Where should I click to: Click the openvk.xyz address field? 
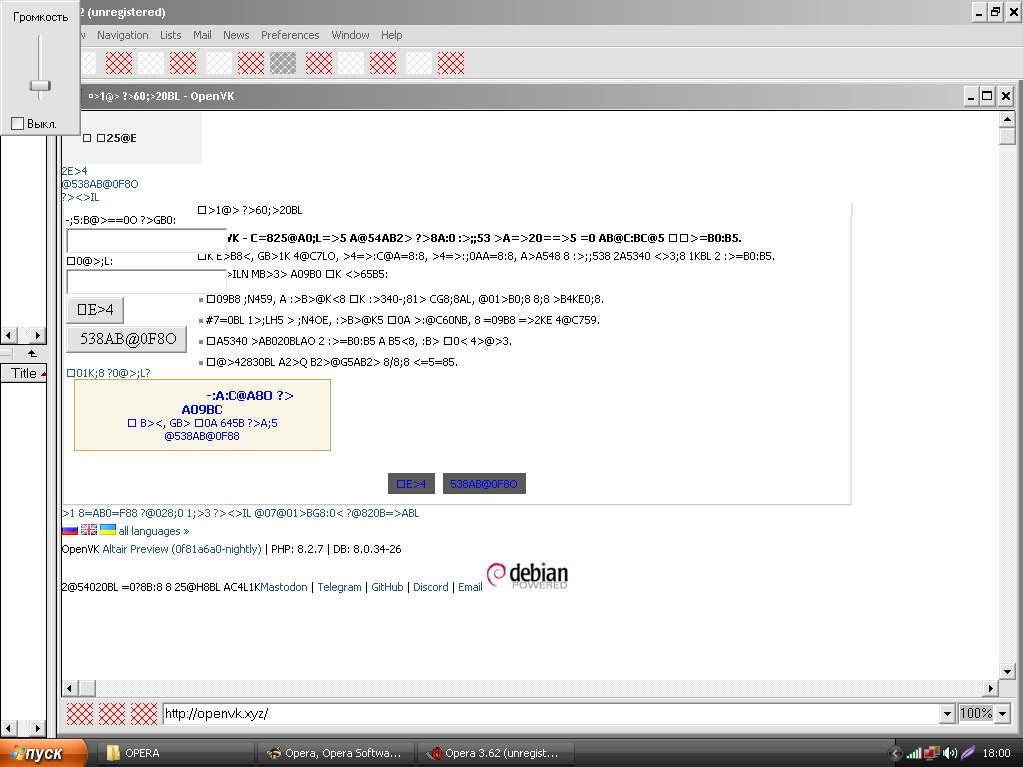coord(551,714)
